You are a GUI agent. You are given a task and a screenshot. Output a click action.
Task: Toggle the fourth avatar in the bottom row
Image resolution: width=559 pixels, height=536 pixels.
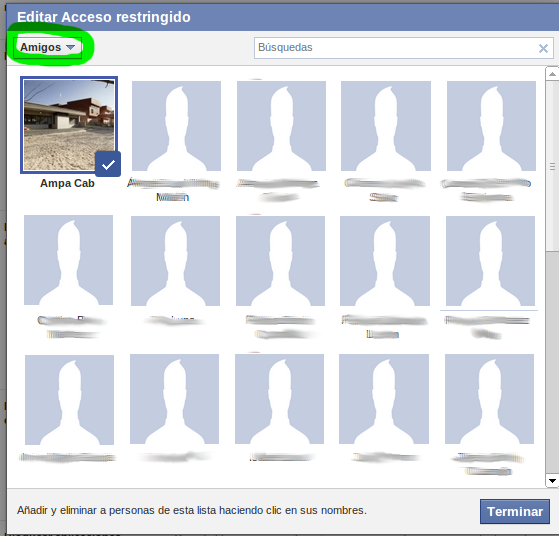(384, 399)
